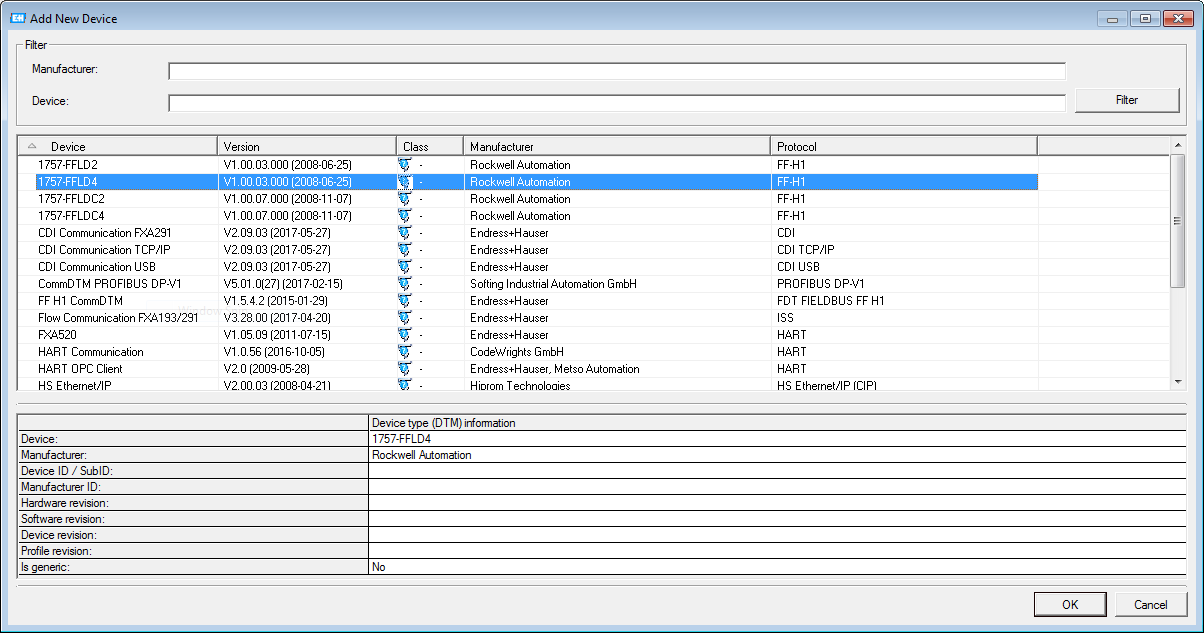Viewport: 1204px width, 633px height.
Task: Sort list by Version column header
Action: coord(306,147)
